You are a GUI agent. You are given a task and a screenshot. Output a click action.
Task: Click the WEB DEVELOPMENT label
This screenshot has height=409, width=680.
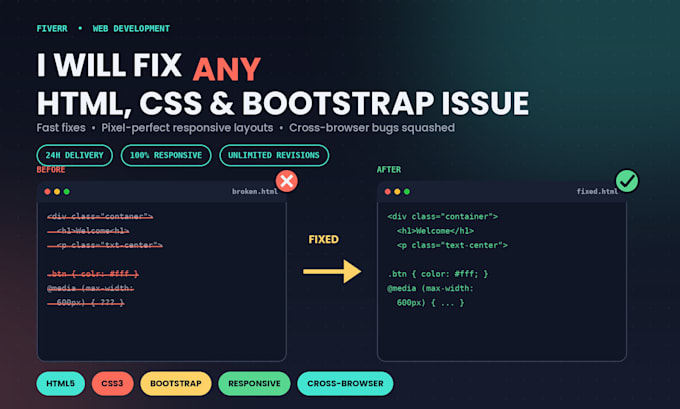[x=131, y=29]
